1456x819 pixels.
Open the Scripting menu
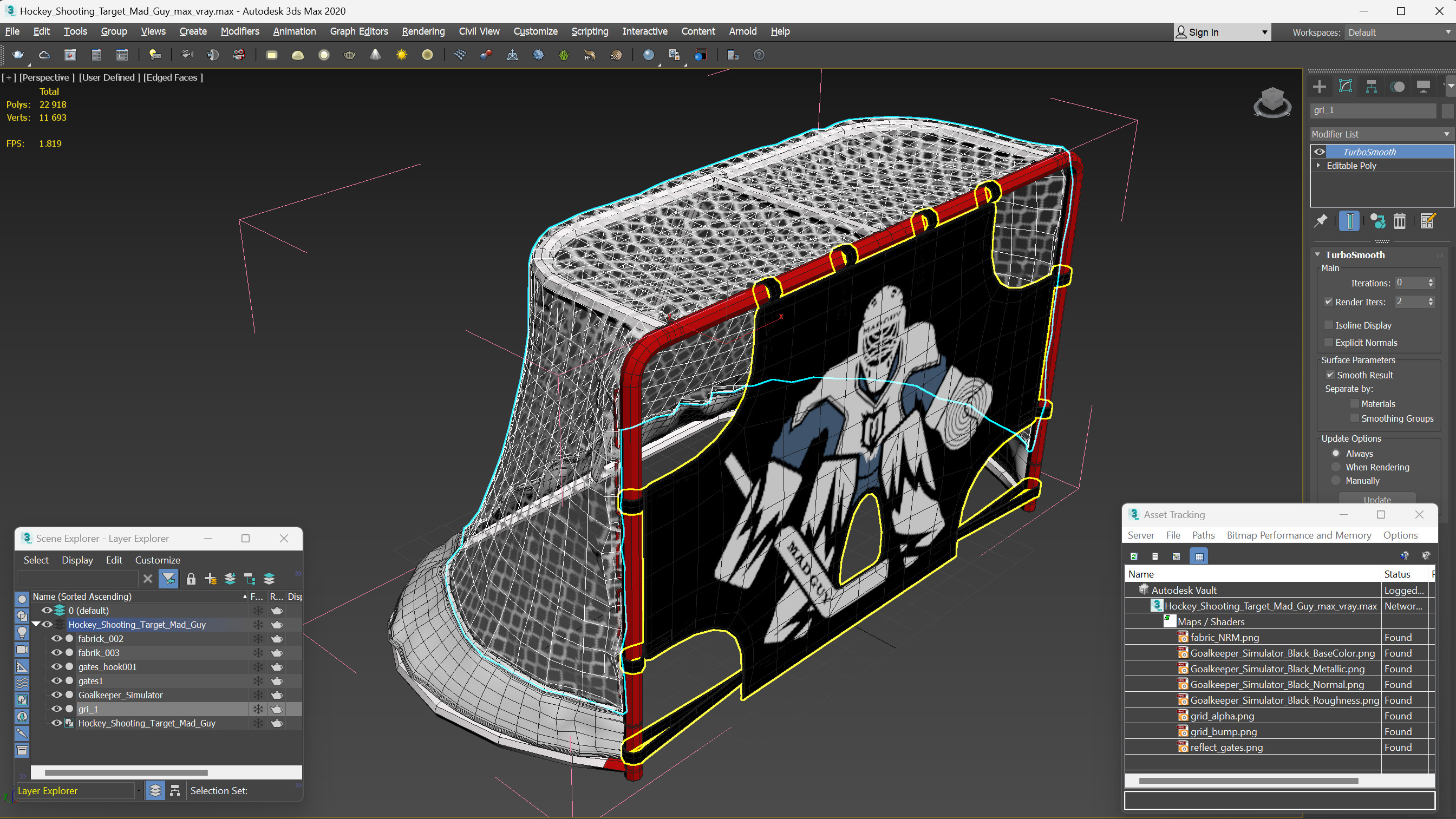point(590,31)
